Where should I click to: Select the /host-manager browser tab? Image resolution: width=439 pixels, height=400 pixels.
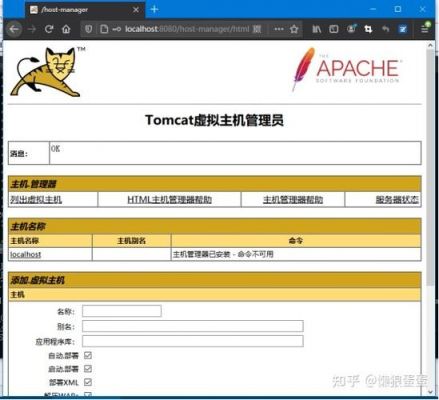pos(85,10)
